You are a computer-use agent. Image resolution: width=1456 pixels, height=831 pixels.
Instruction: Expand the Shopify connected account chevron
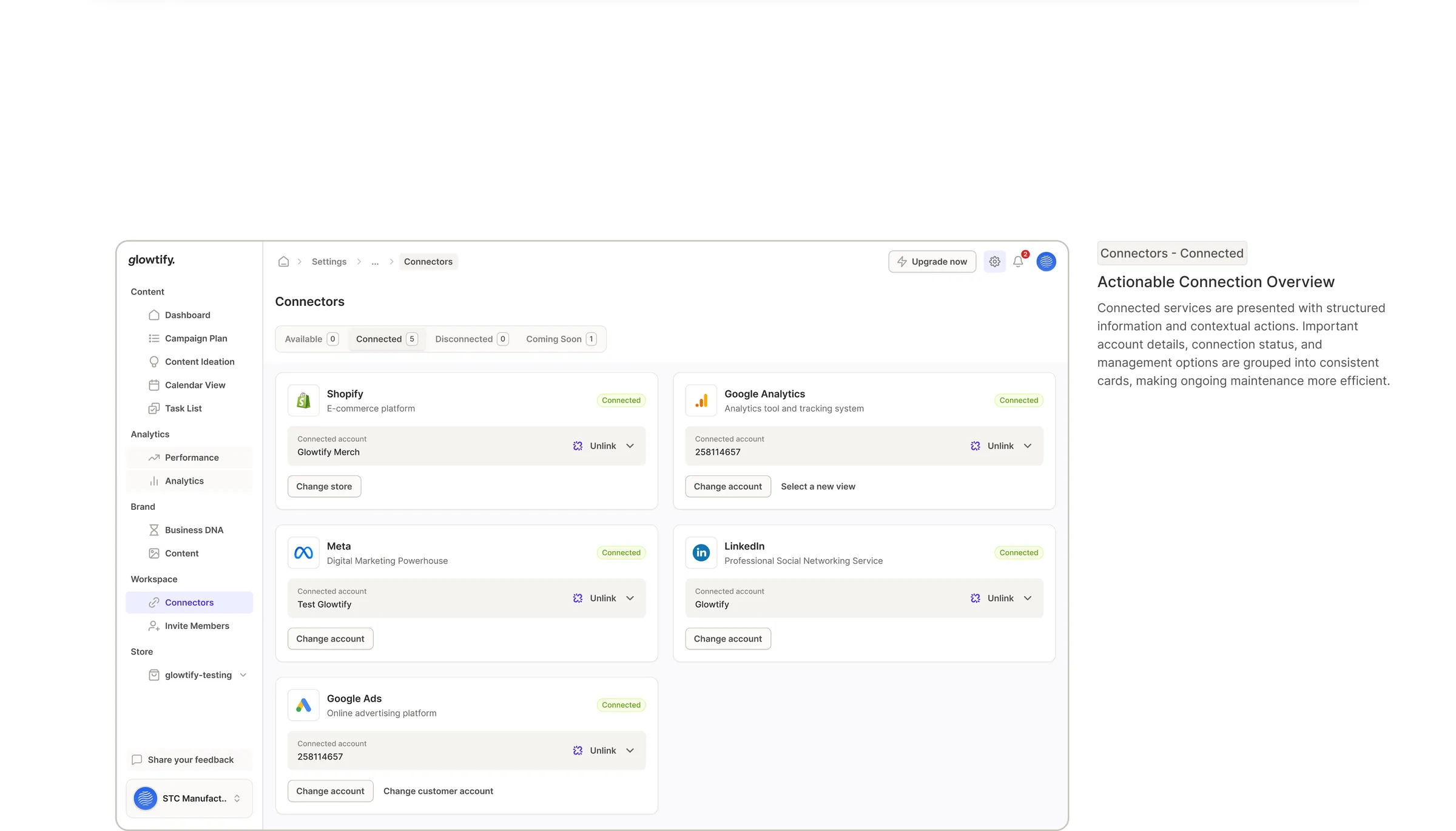click(630, 446)
